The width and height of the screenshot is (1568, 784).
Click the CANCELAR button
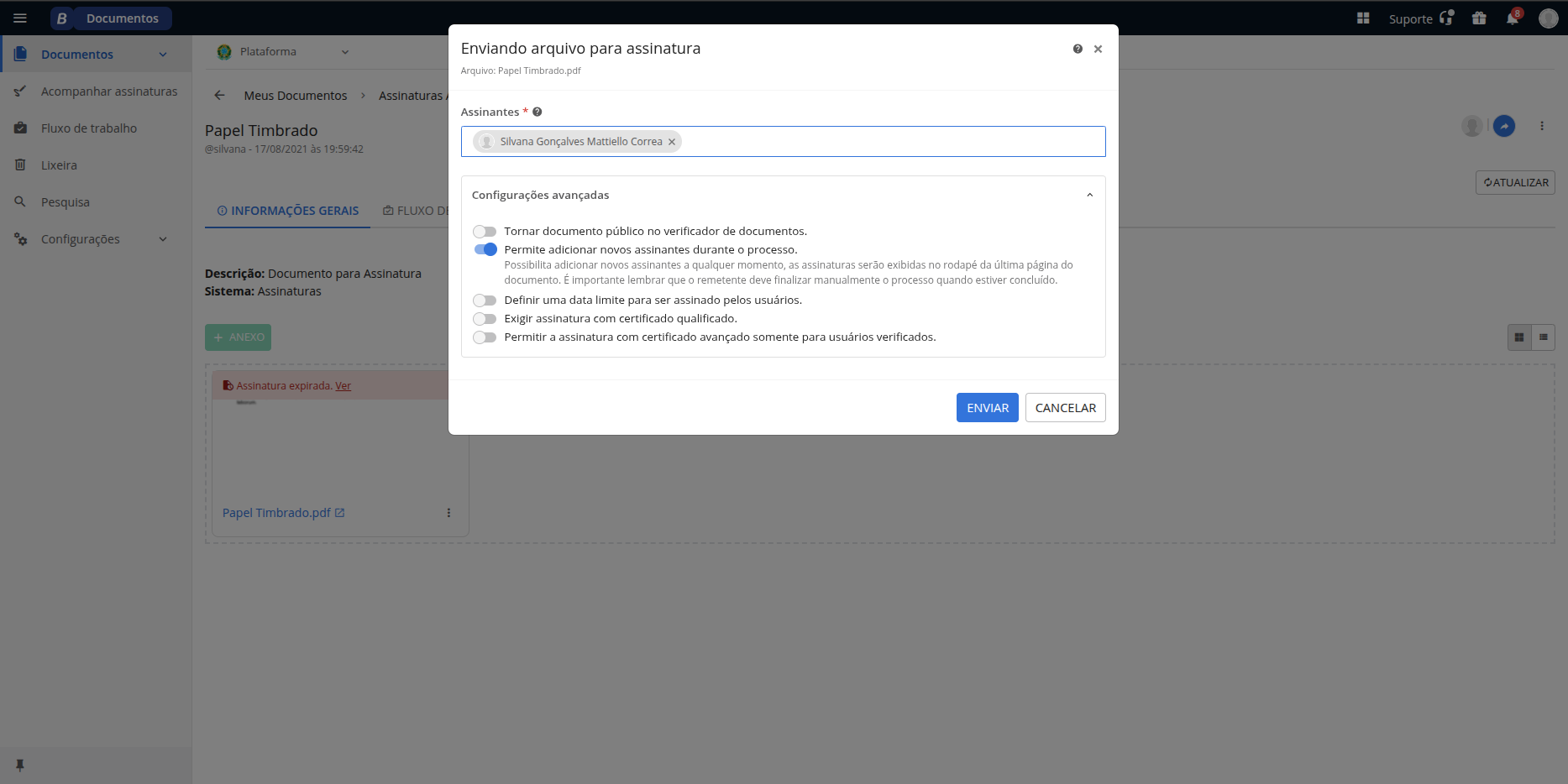click(x=1065, y=408)
